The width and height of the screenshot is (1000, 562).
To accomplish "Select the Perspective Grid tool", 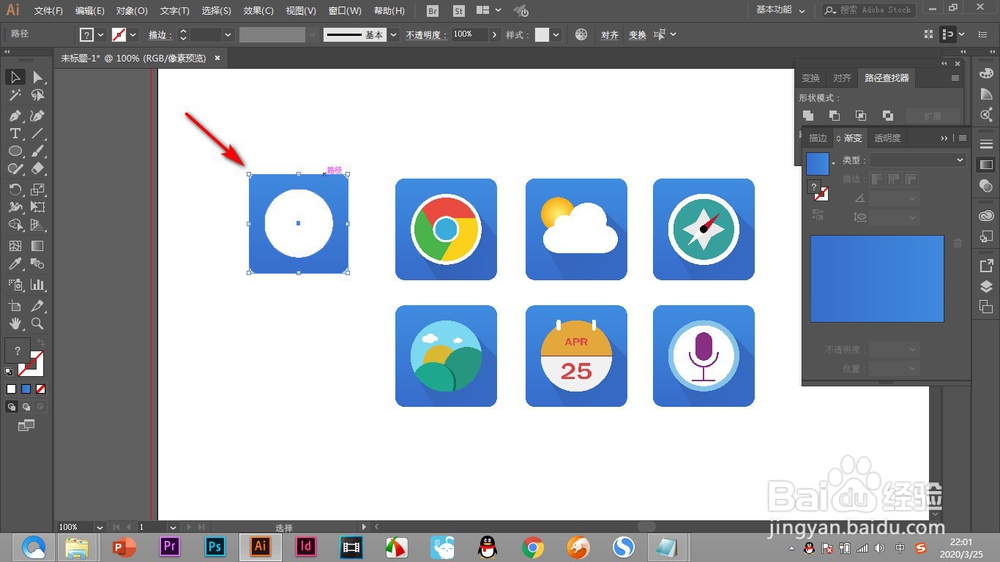I will 38,225.
